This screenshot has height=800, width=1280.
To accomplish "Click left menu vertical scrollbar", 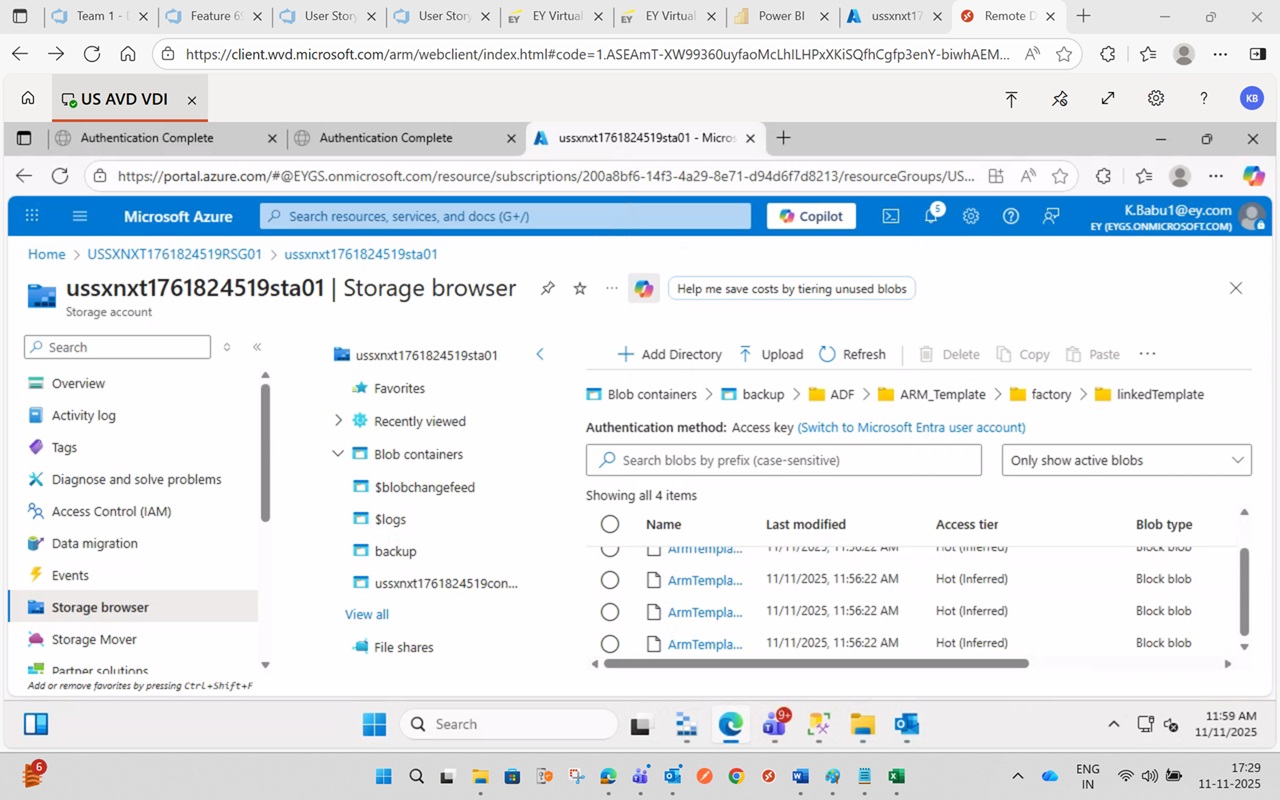I will click(265, 453).
